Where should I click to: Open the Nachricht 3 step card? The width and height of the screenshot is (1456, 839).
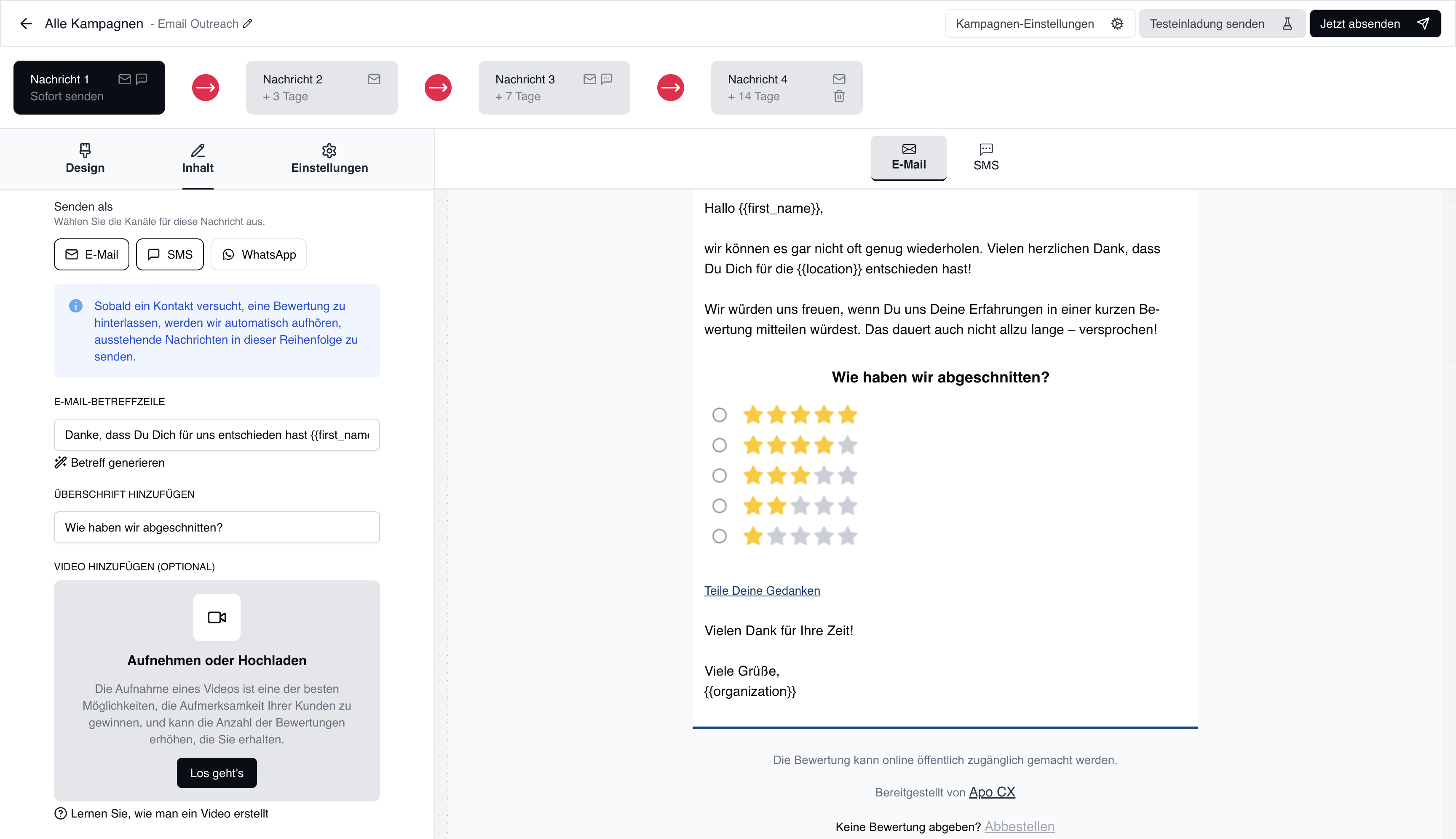tap(553, 88)
